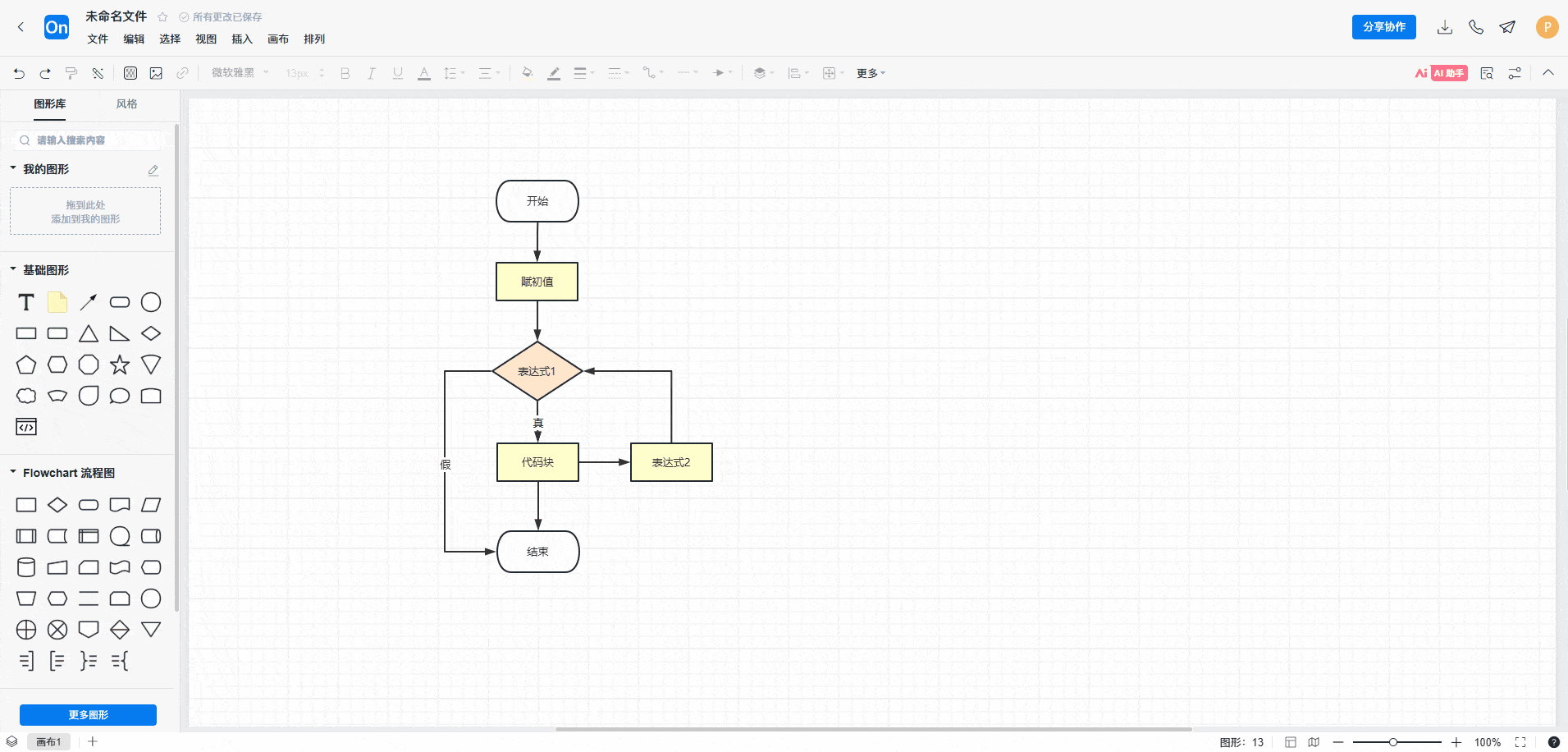
Task: Toggle underline text formatting
Action: [398, 73]
